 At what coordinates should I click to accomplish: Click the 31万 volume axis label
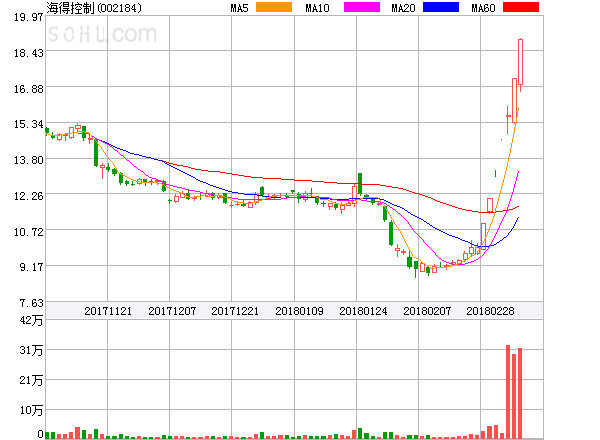click(x=31, y=350)
